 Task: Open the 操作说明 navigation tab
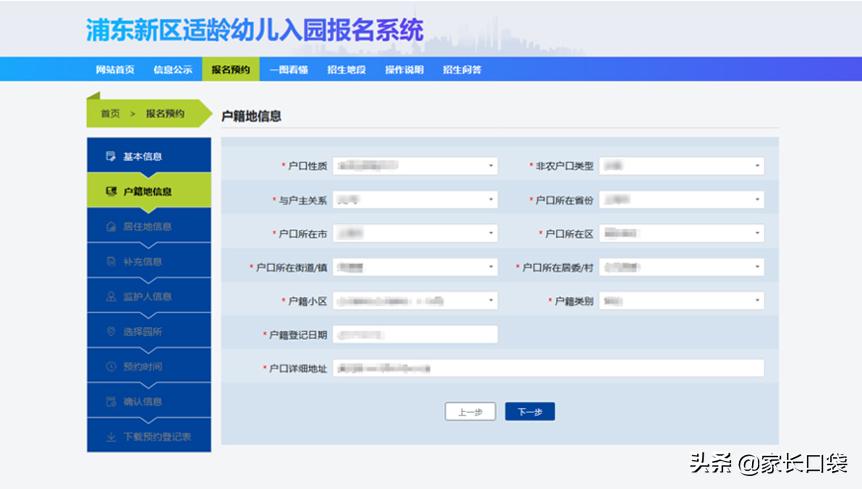404,70
